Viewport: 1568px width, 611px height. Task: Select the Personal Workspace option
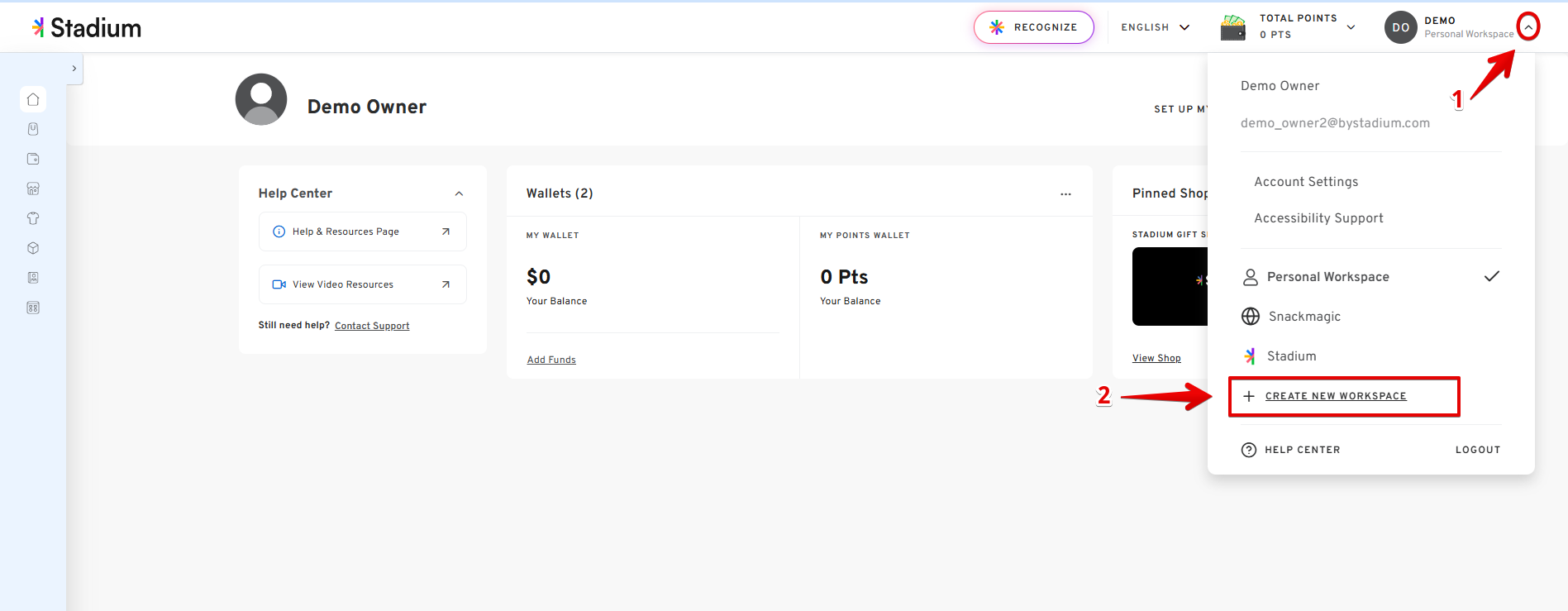point(1327,277)
